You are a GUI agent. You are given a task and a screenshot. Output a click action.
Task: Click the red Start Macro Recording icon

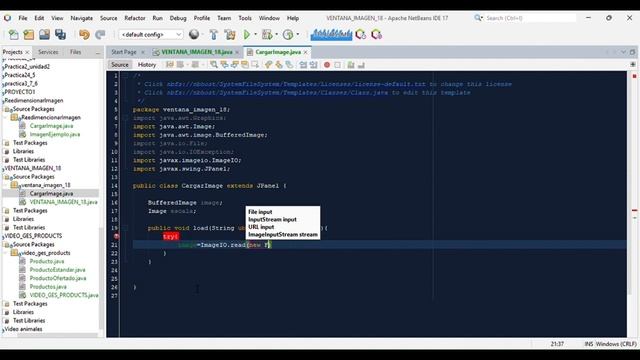(x=327, y=64)
